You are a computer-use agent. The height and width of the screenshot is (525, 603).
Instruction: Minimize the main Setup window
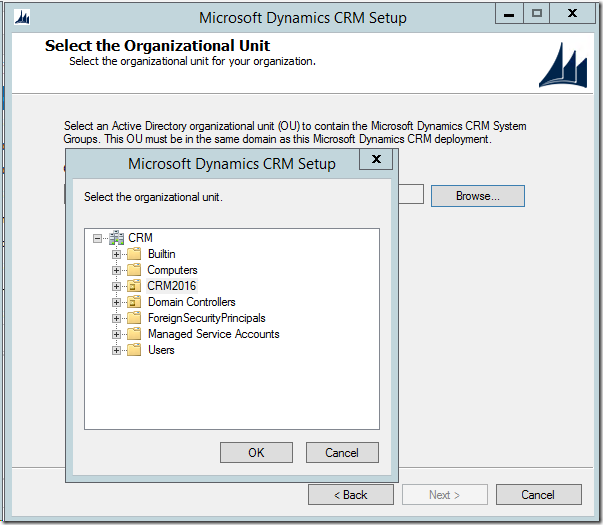click(509, 14)
